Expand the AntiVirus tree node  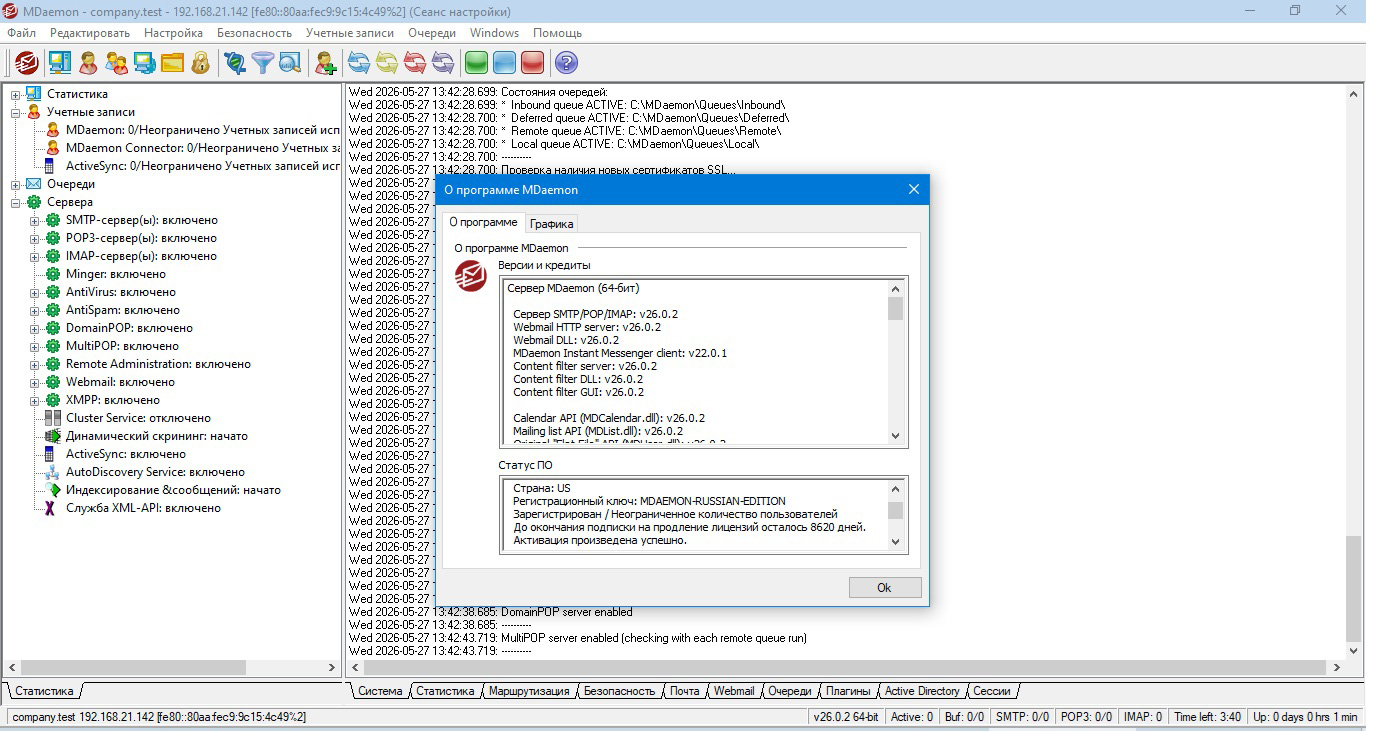click(35, 292)
